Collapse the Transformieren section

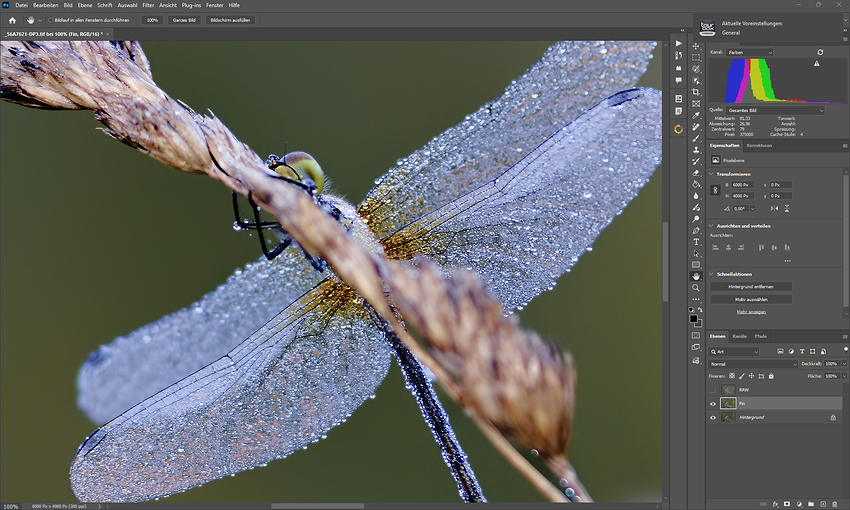point(711,174)
